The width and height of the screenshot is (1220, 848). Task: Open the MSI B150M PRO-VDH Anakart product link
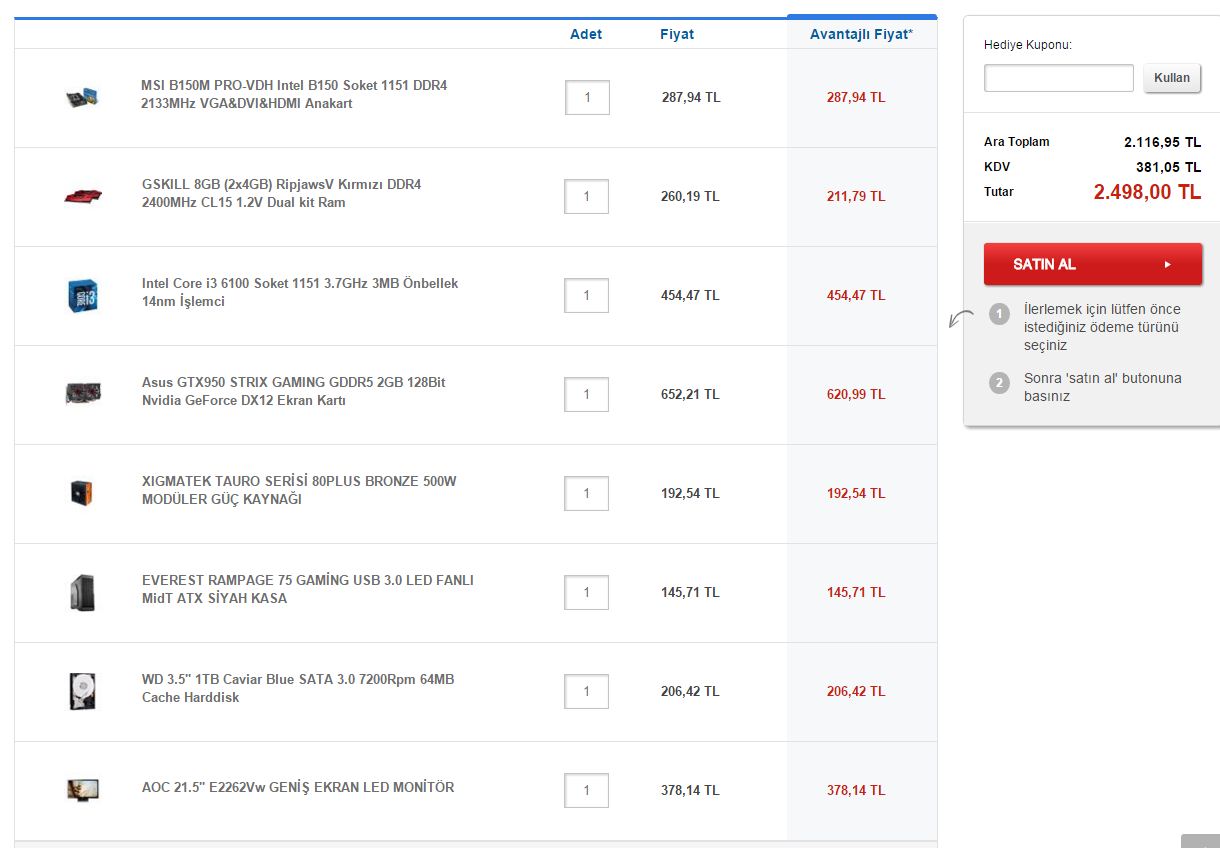pos(294,94)
